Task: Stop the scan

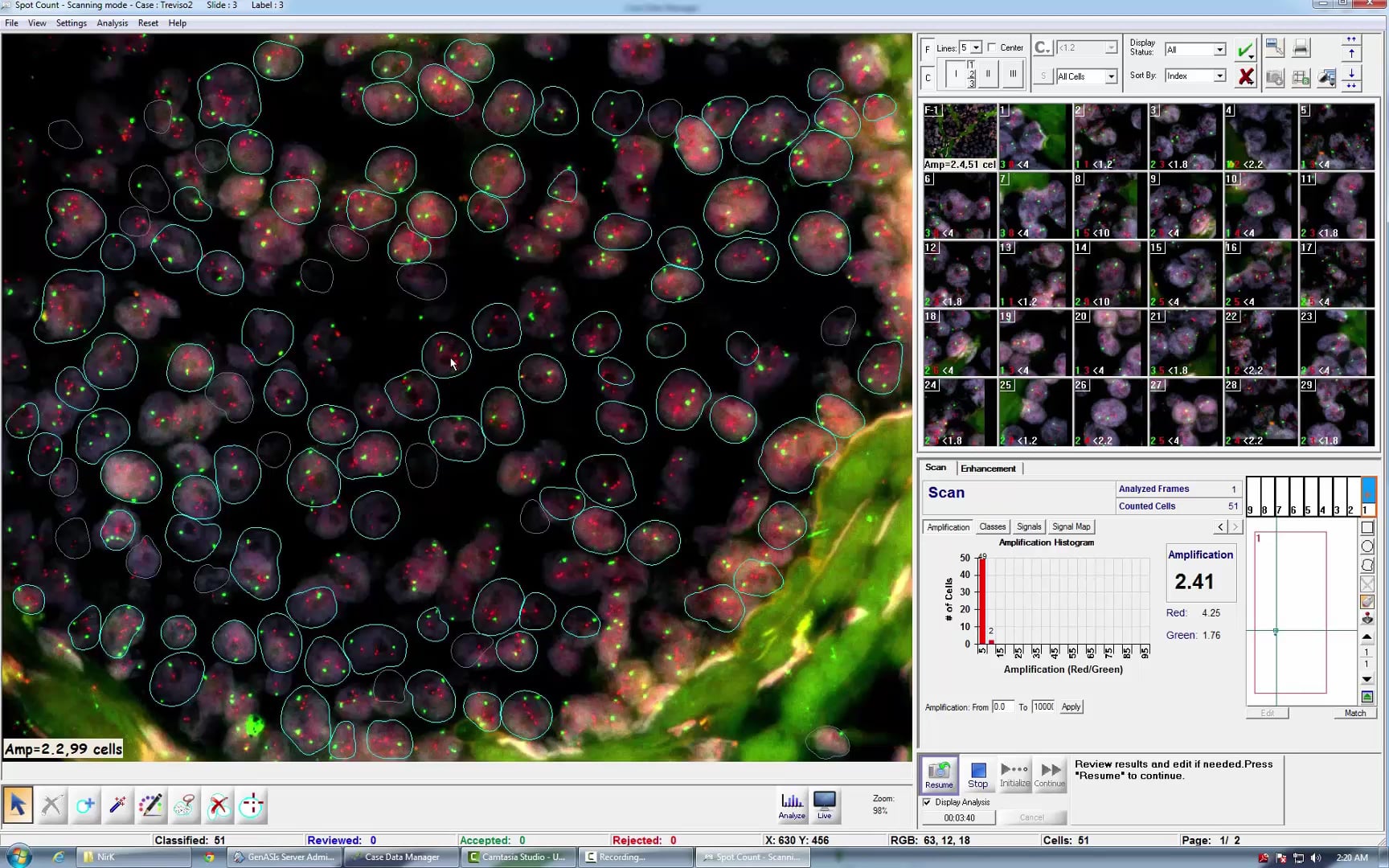Action: (977, 774)
